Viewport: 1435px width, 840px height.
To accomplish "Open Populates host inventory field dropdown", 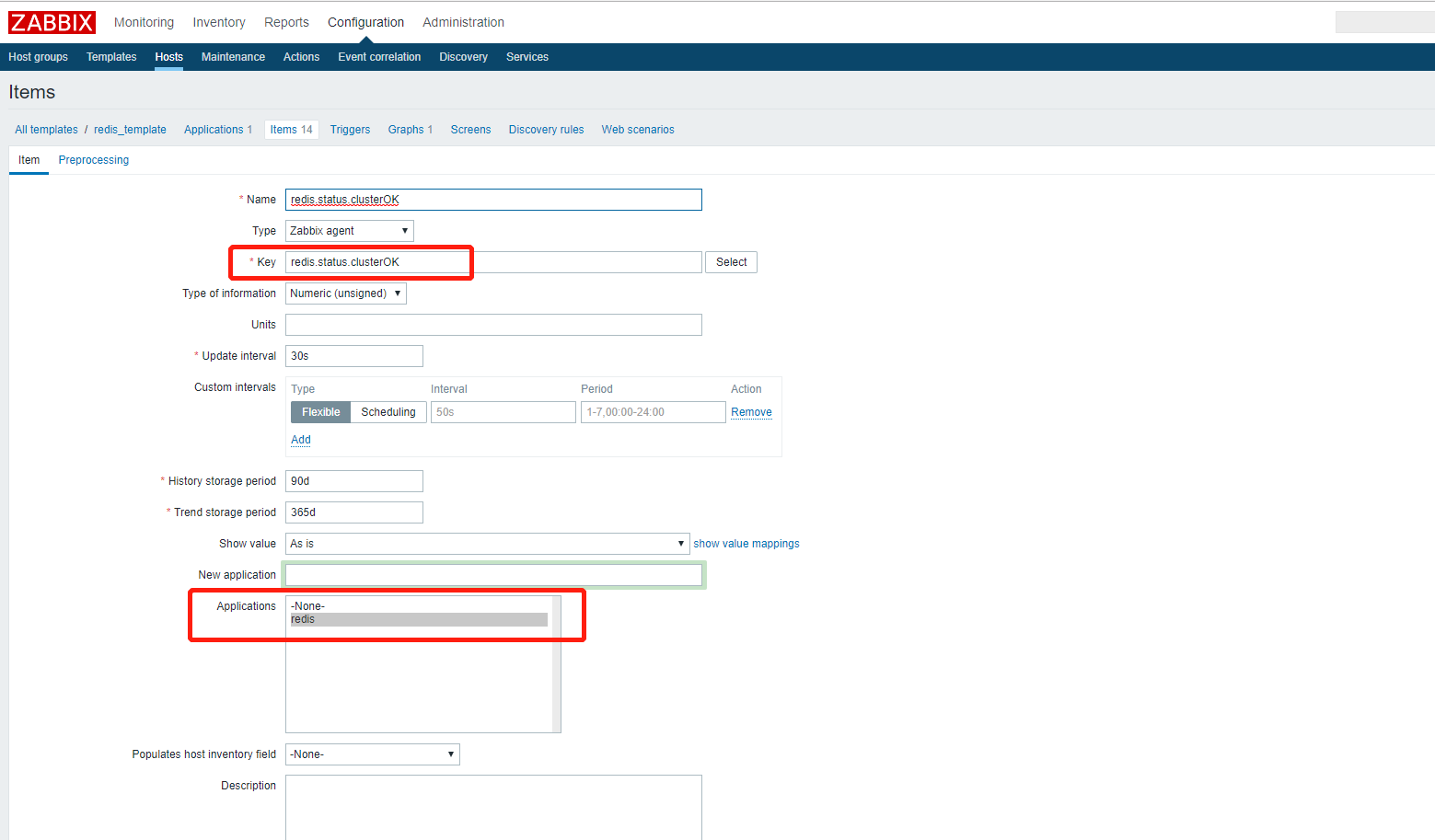I will click(373, 754).
